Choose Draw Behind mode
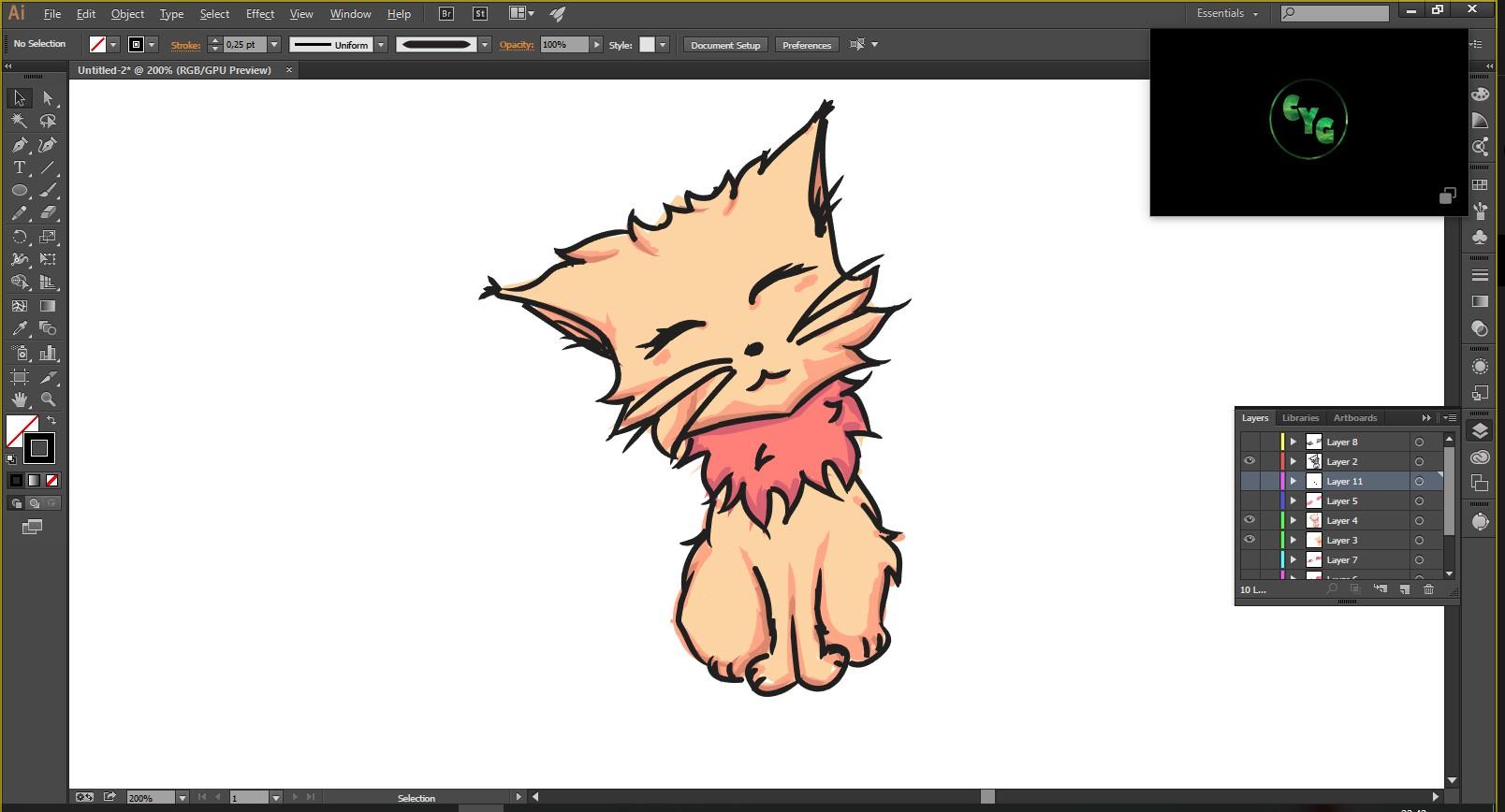 tap(34, 503)
